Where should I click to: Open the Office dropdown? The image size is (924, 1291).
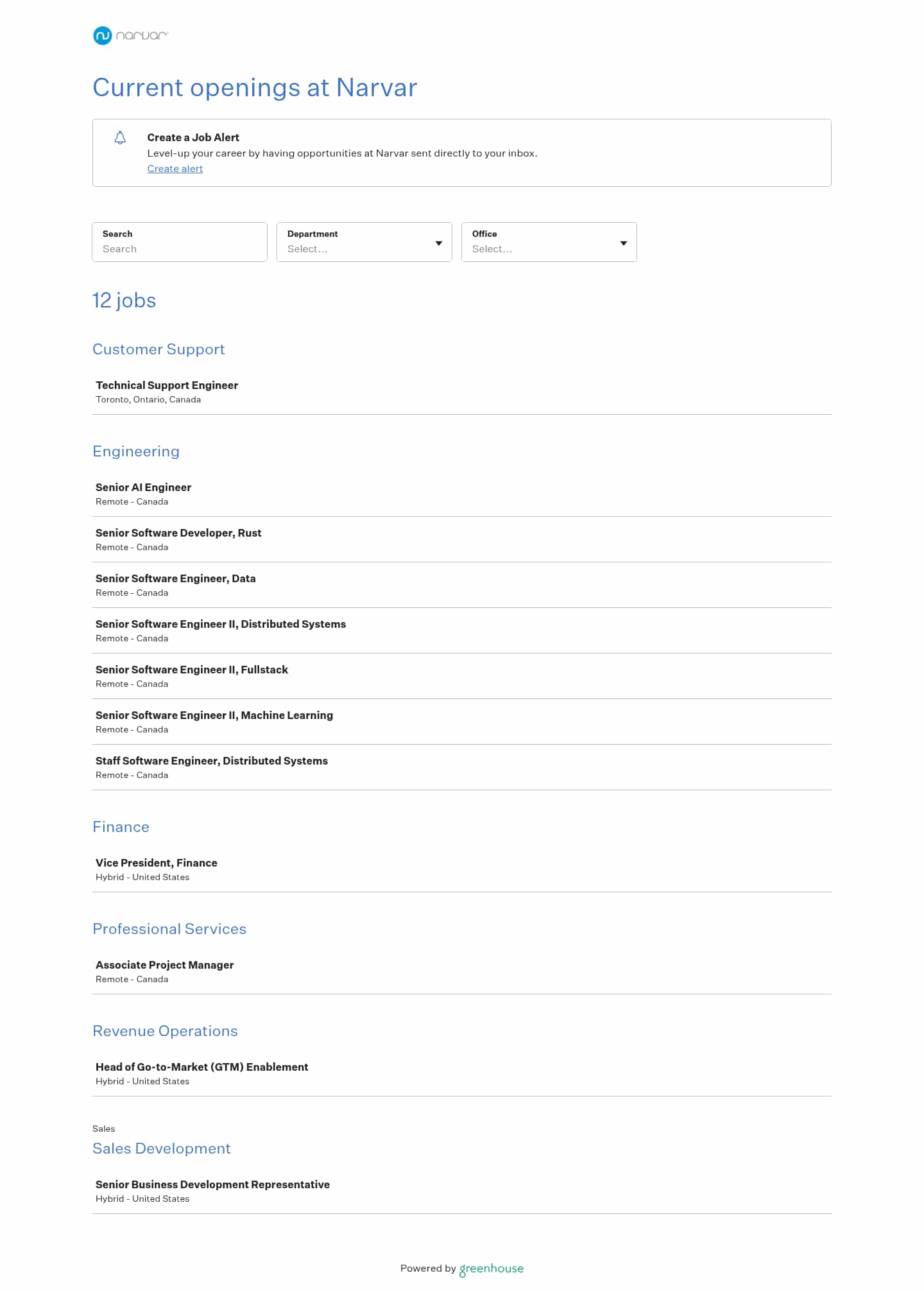point(549,242)
